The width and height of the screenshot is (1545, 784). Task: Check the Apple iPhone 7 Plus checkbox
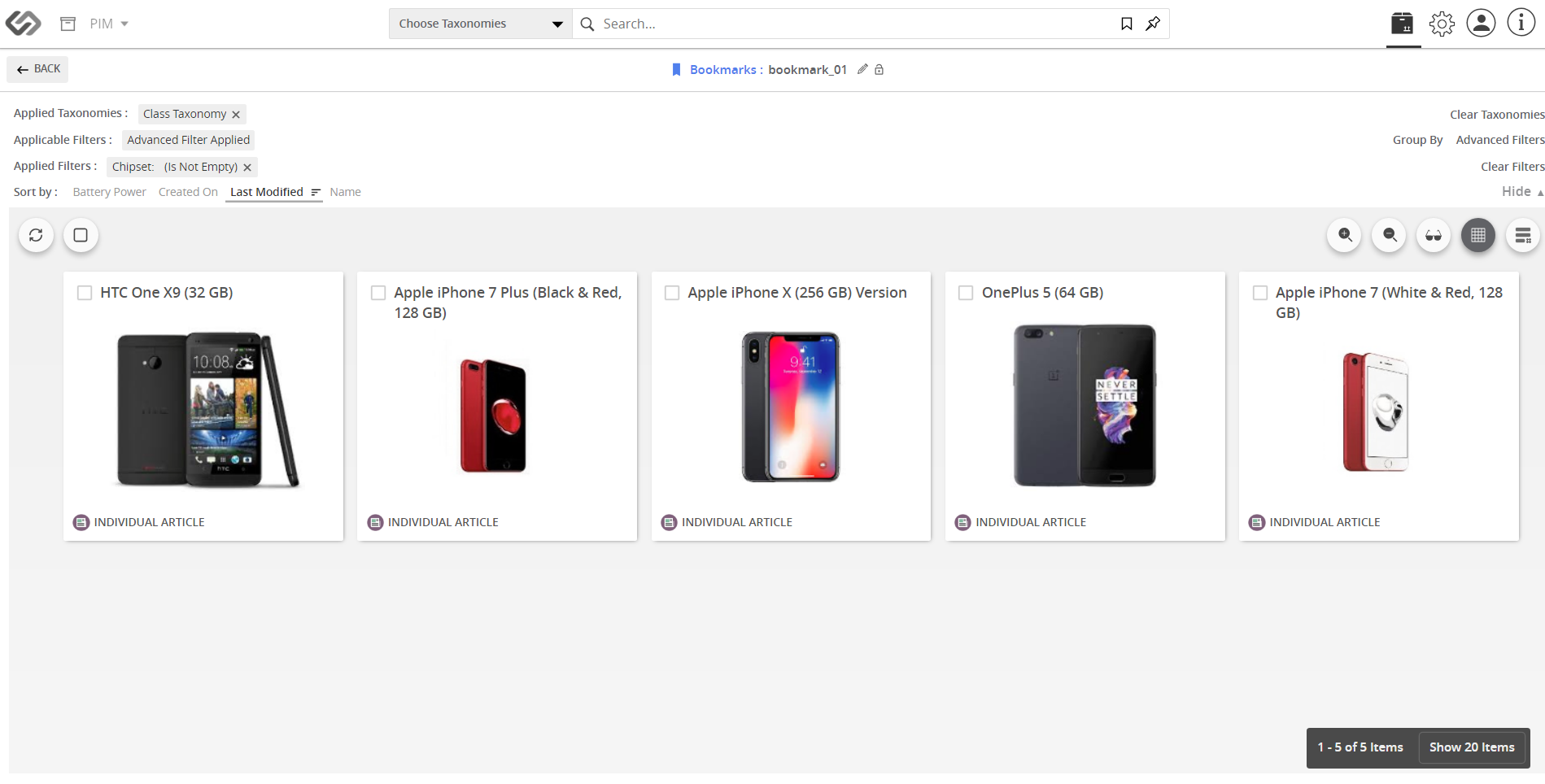378,293
